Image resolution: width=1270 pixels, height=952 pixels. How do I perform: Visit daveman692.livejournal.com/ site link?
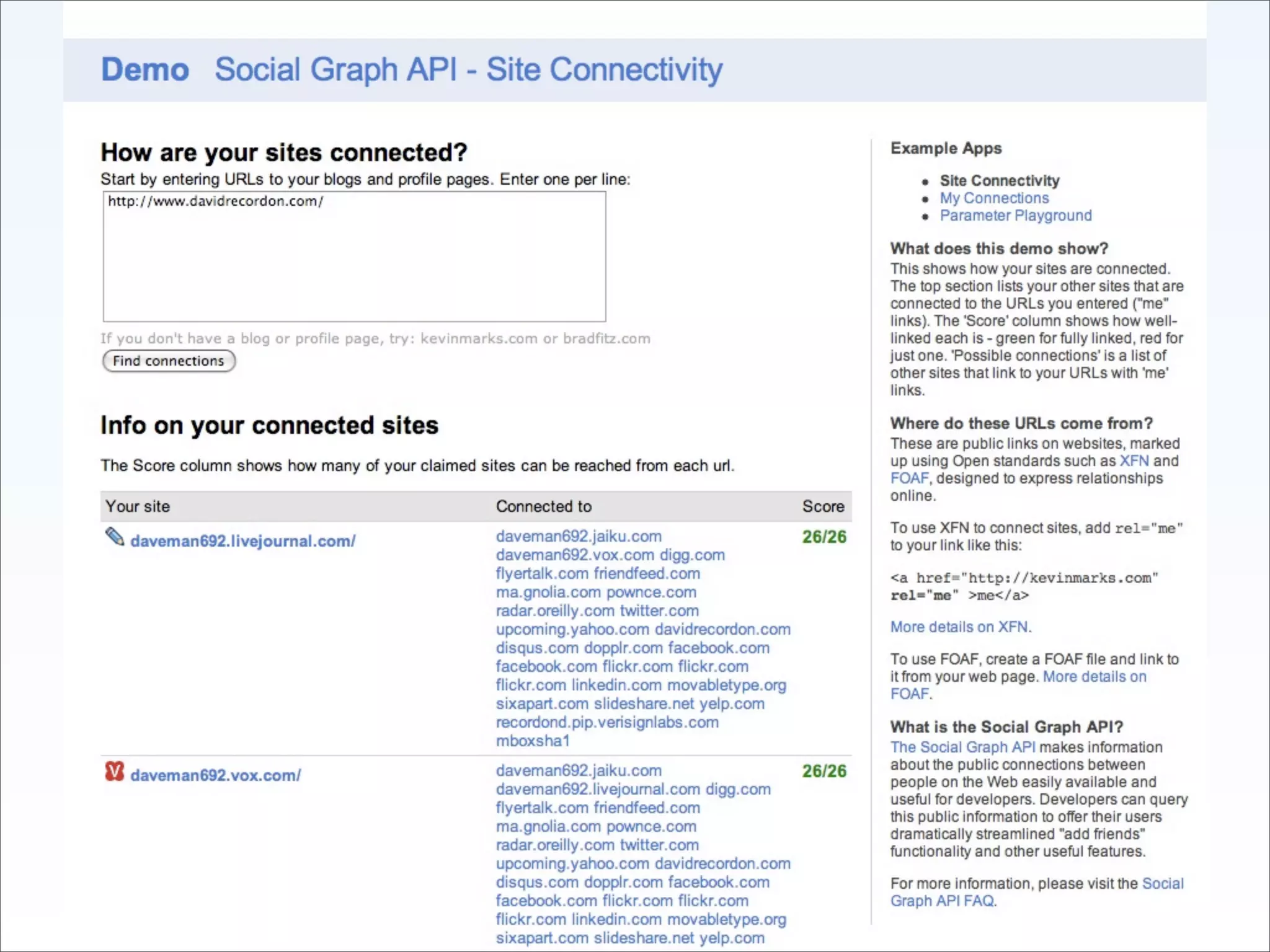tap(242, 541)
